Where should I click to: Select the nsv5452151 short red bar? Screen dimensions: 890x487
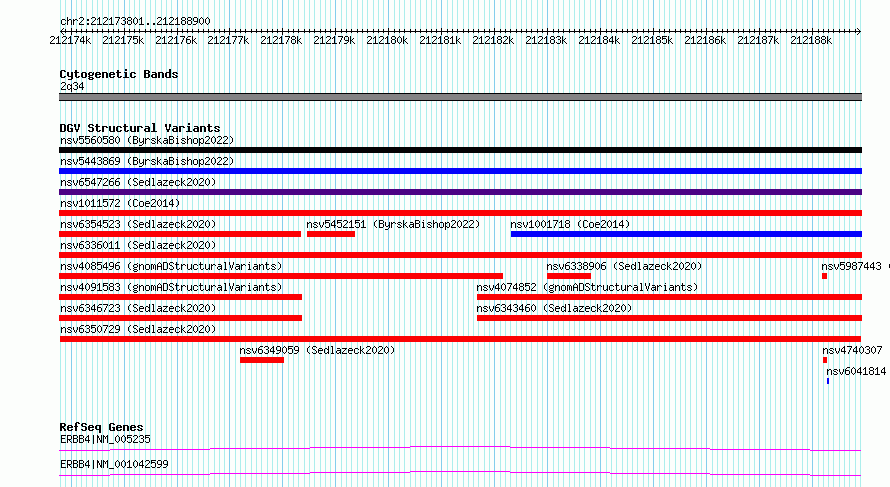pyautogui.click(x=331, y=234)
